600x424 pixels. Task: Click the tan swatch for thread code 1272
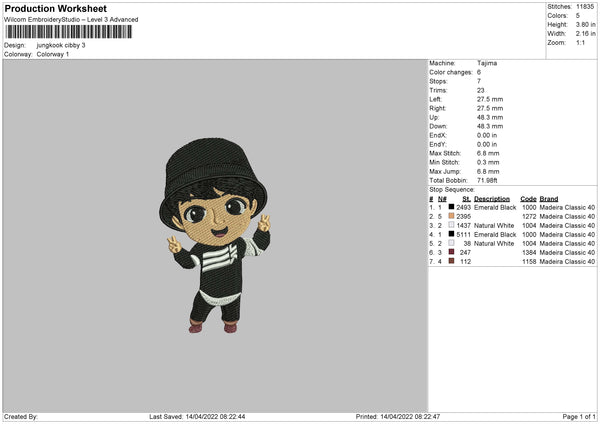pyautogui.click(x=451, y=216)
